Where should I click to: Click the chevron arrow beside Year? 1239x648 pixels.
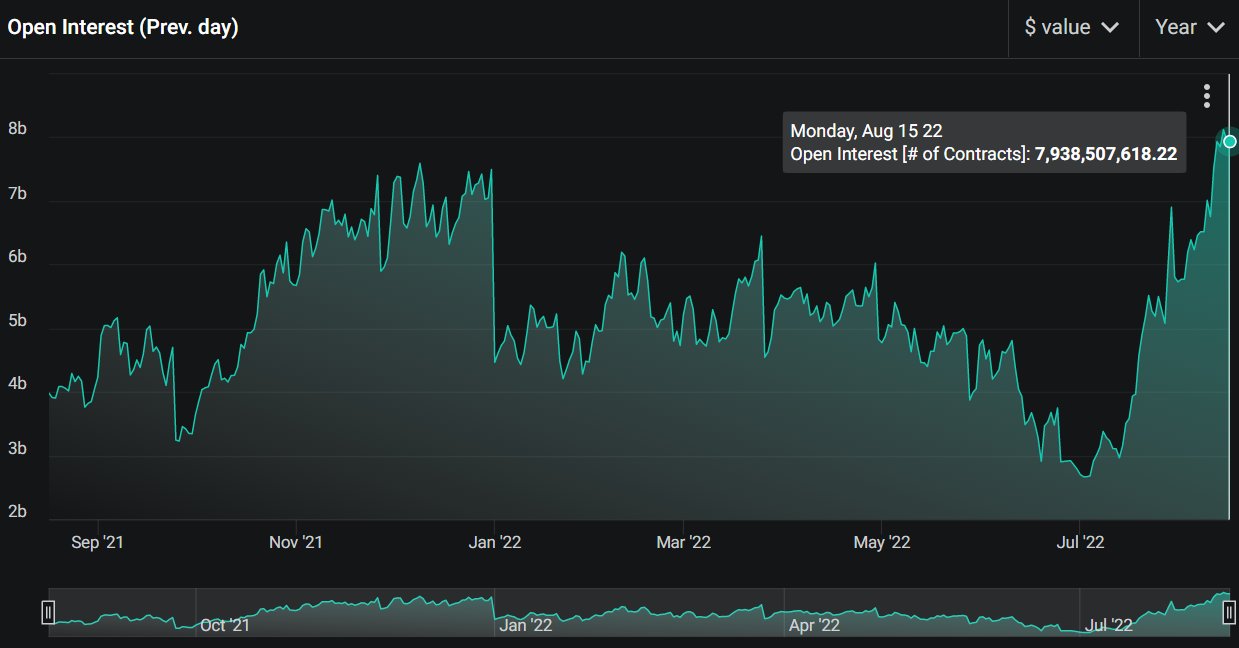click(1216, 28)
